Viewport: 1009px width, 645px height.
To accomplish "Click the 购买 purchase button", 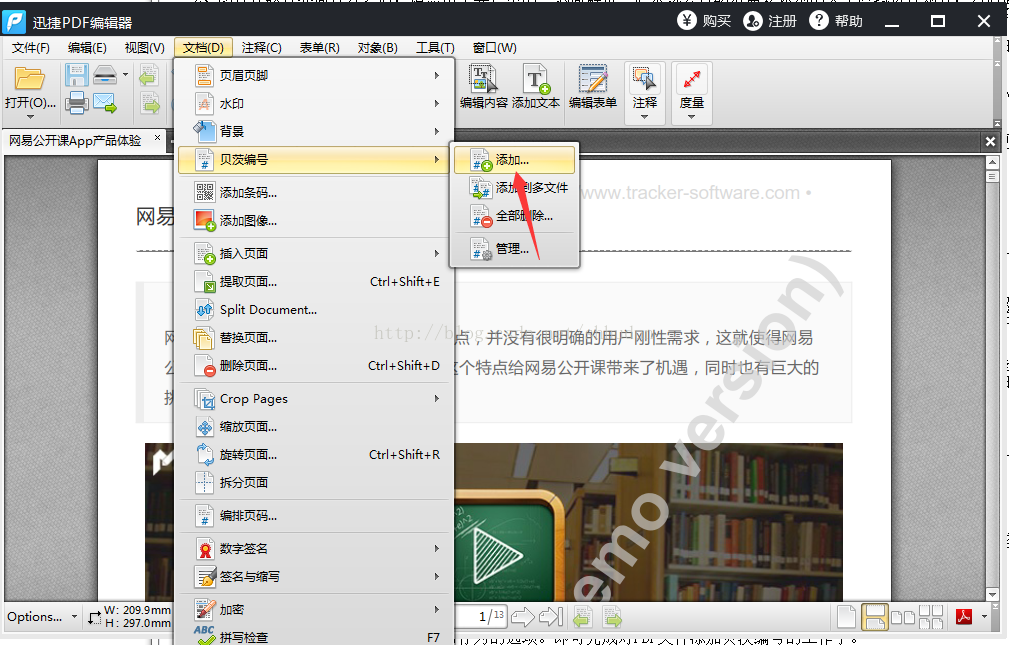I will [704, 21].
